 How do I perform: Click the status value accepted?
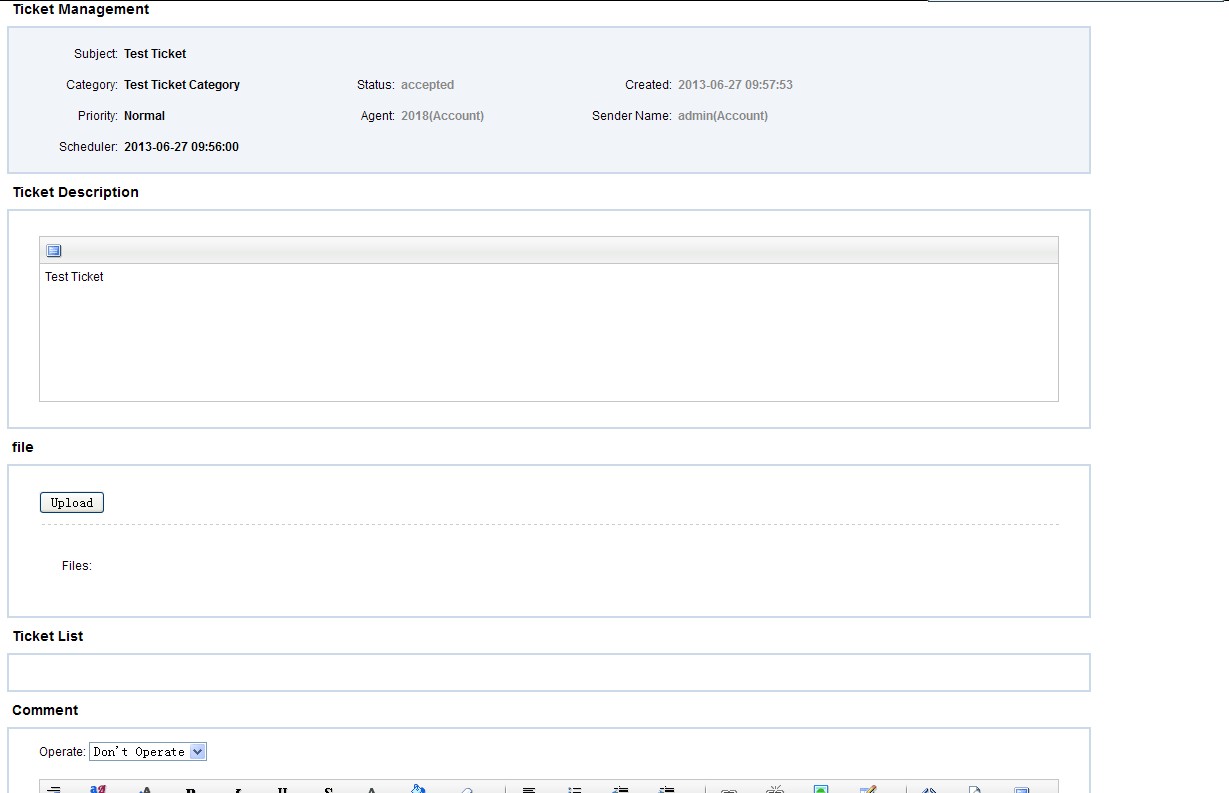point(427,85)
